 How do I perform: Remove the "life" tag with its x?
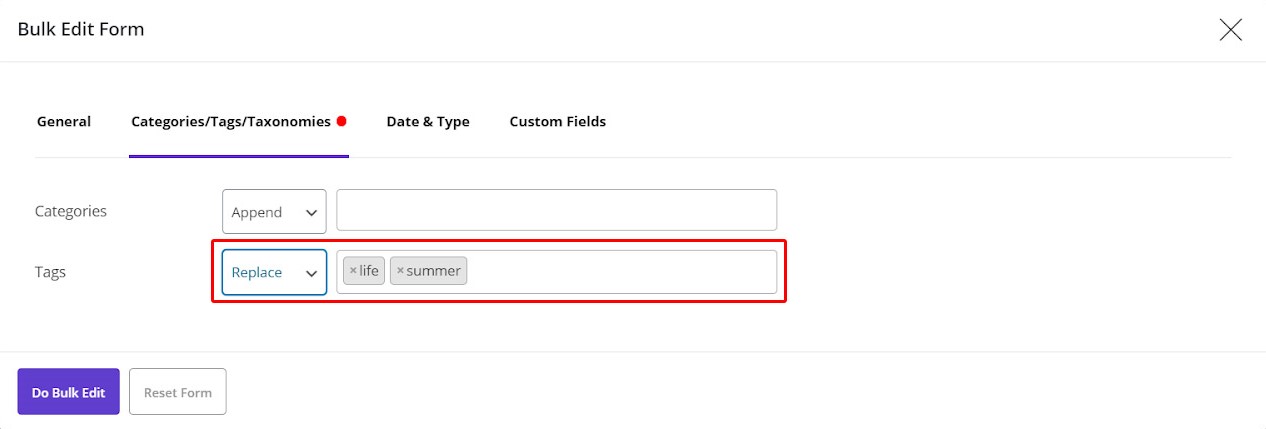tap(353, 271)
